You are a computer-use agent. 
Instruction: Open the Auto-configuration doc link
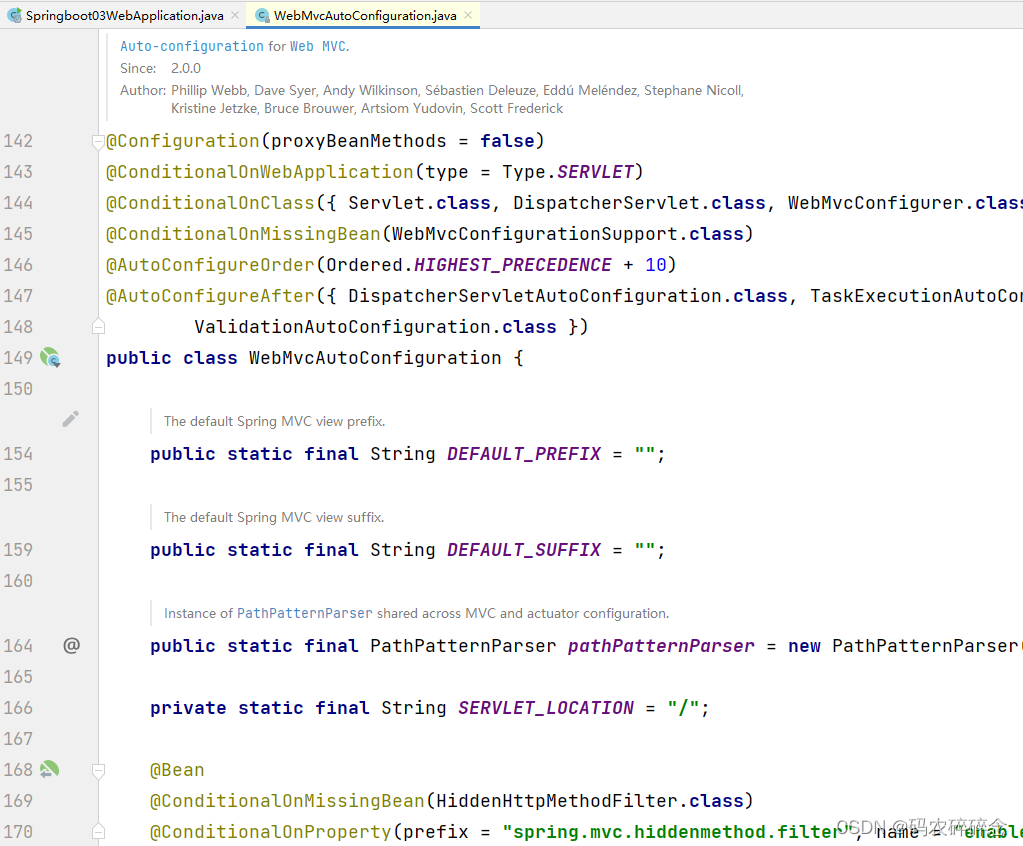click(192, 46)
